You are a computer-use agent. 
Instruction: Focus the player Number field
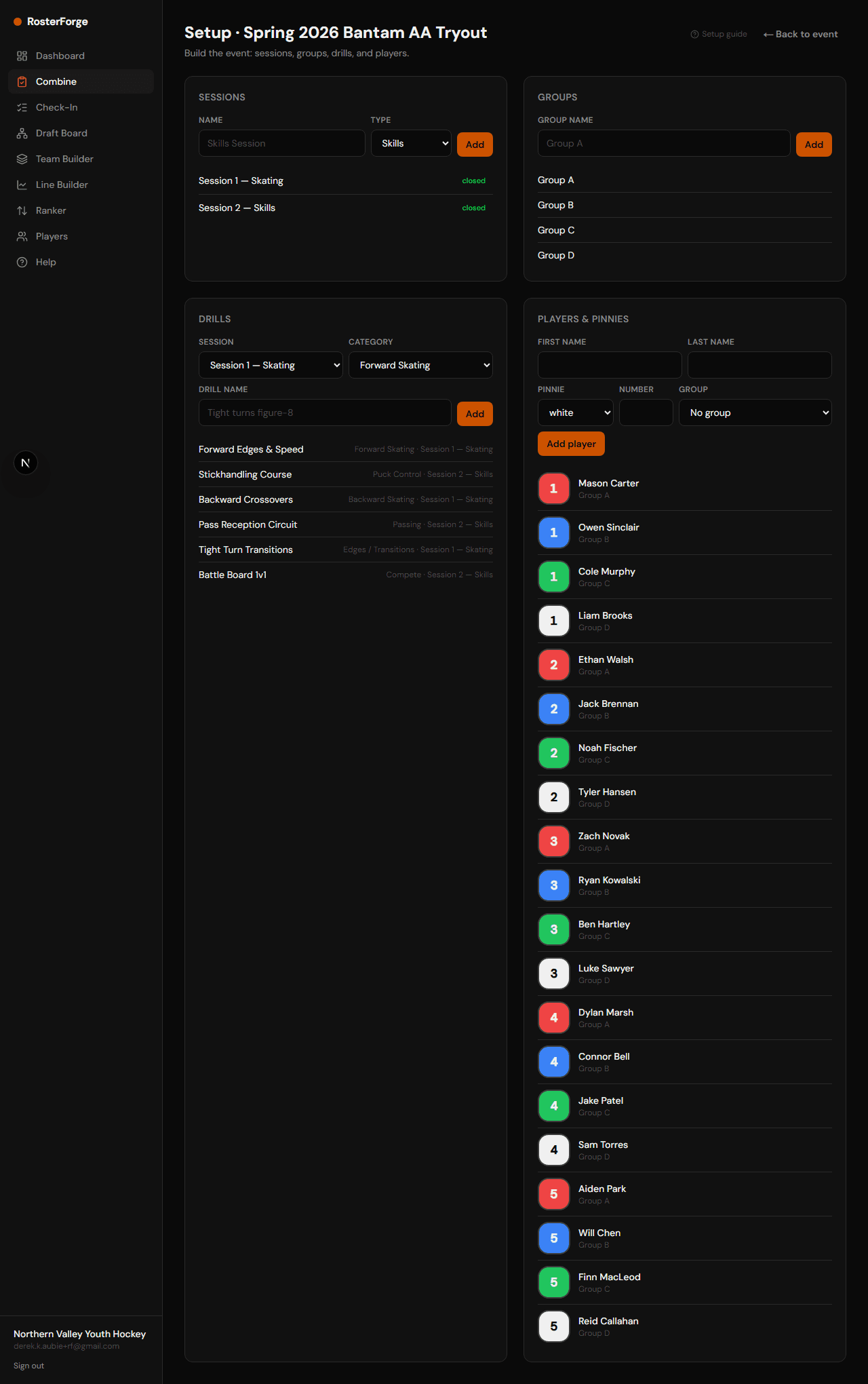[x=646, y=412]
